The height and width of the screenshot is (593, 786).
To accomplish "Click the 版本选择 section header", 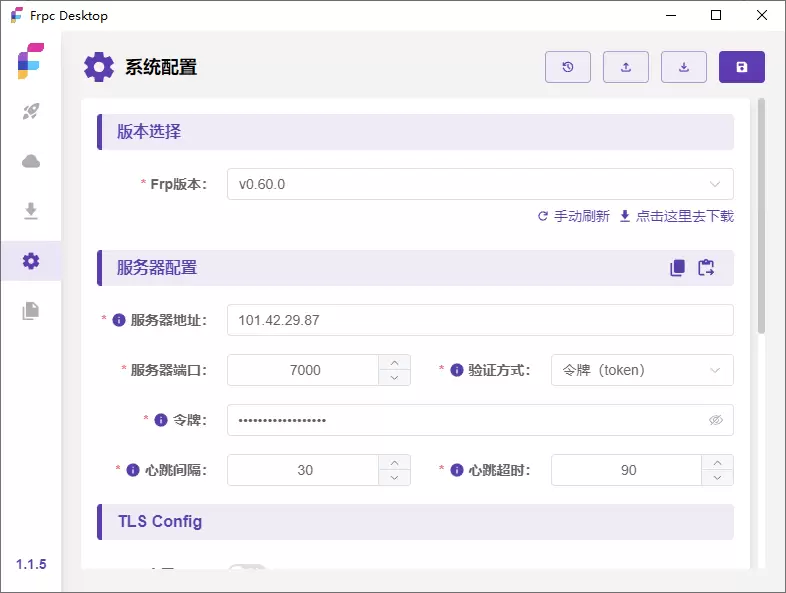I will click(x=416, y=132).
